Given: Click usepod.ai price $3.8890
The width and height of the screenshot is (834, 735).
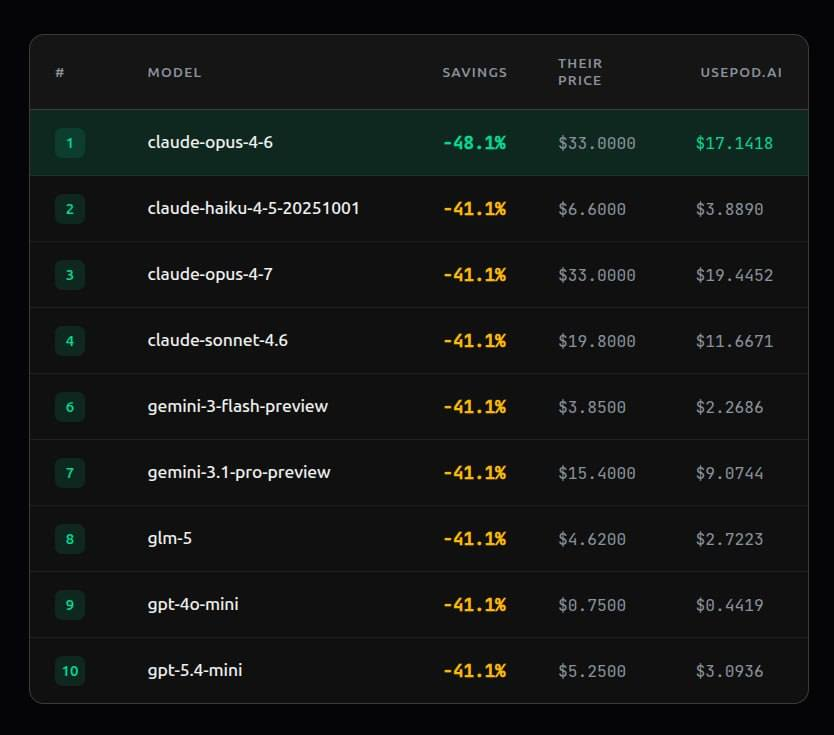Looking at the screenshot, I should coord(730,209).
